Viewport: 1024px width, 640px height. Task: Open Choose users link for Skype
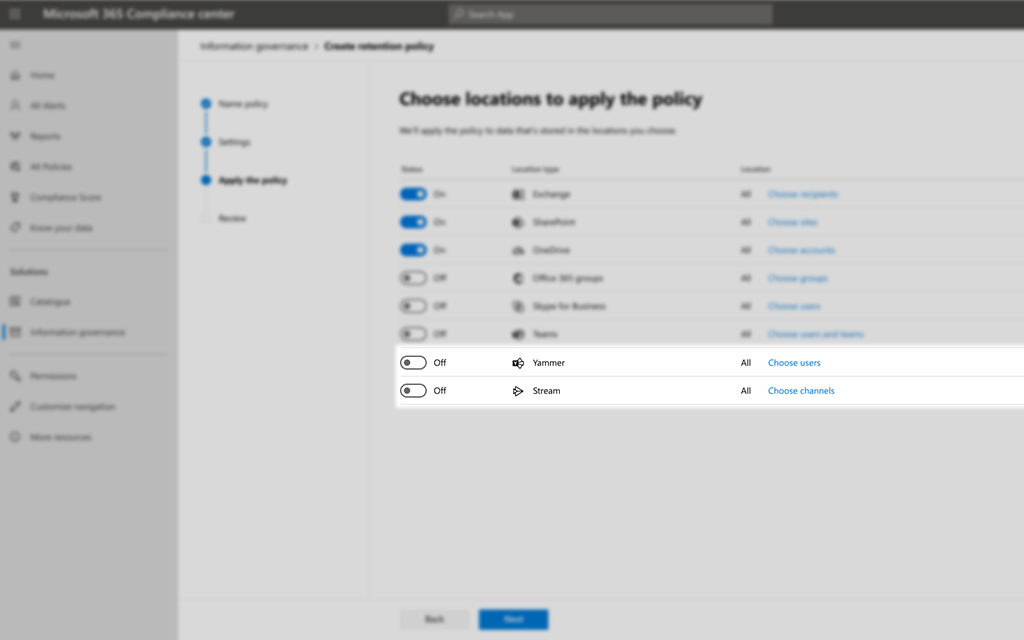point(794,306)
